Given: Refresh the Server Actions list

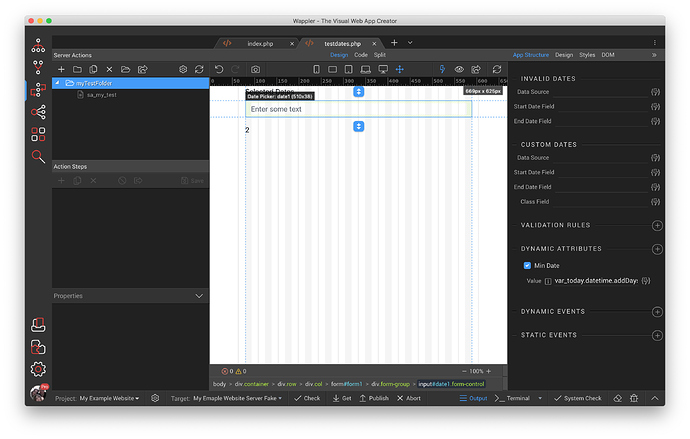Looking at the screenshot, I should click(199, 69).
